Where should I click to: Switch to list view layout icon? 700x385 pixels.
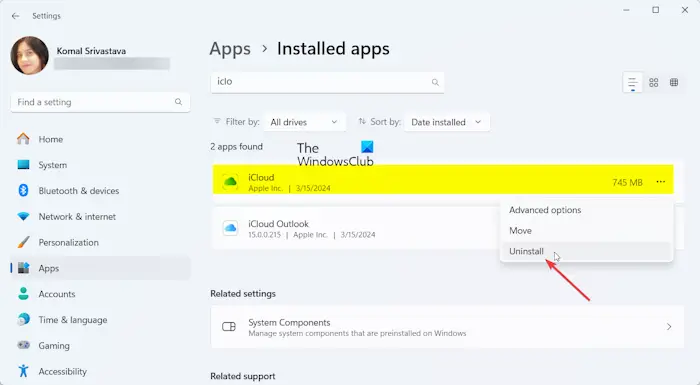(x=633, y=83)
